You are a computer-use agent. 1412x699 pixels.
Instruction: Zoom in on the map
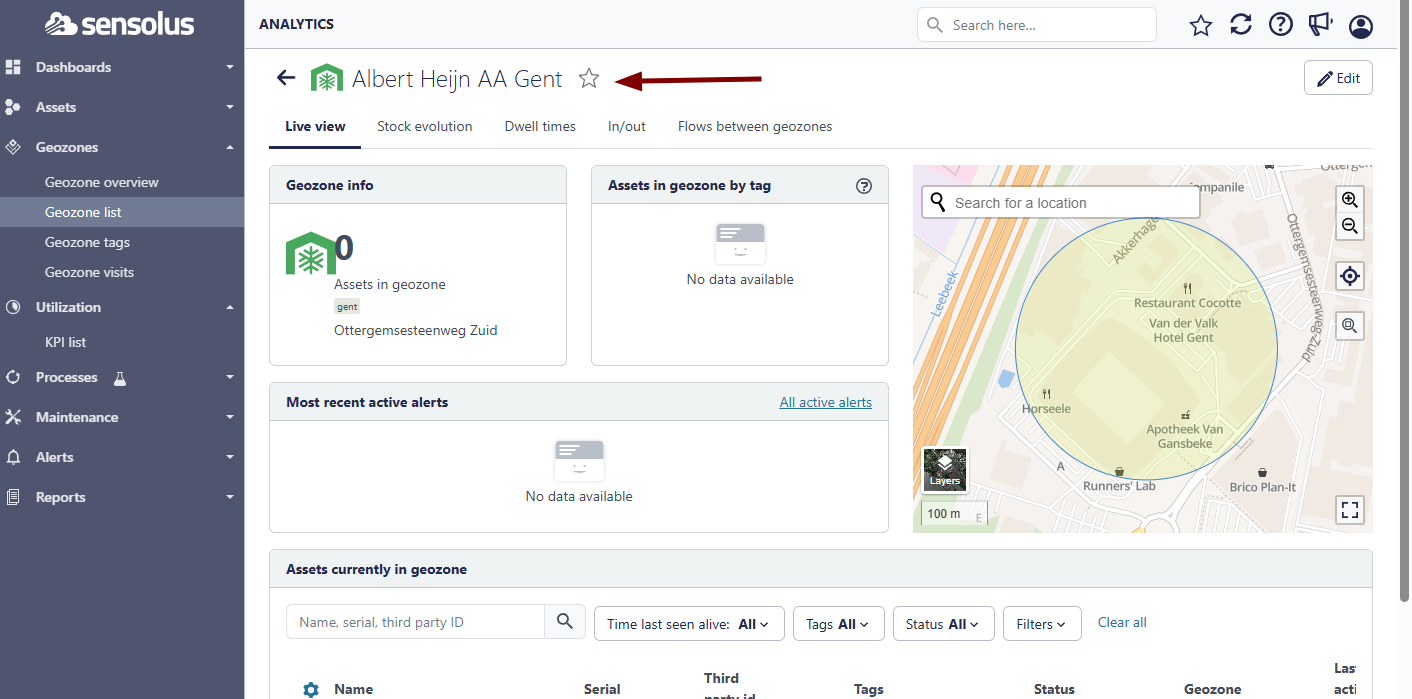pos(1350,199)
